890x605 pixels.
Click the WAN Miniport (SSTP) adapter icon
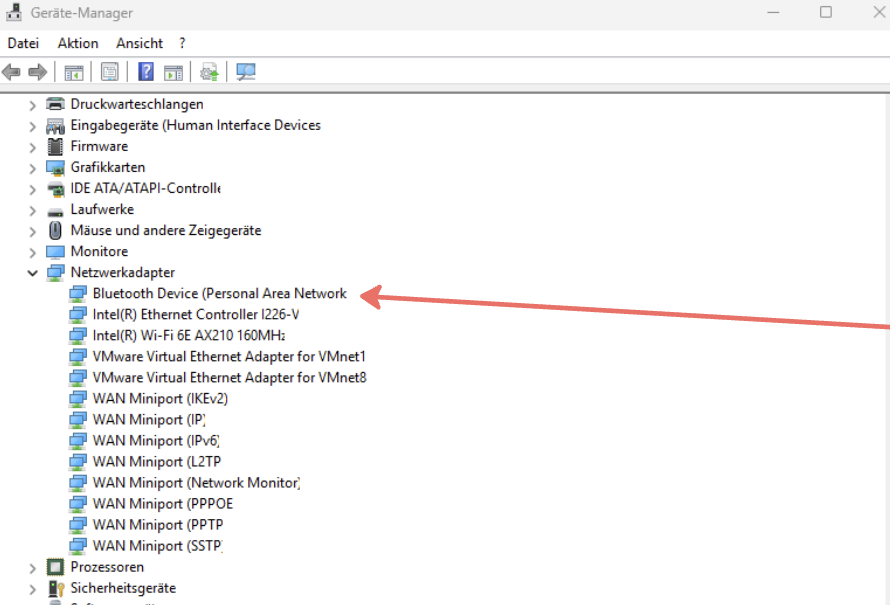[x=77, y=546]
